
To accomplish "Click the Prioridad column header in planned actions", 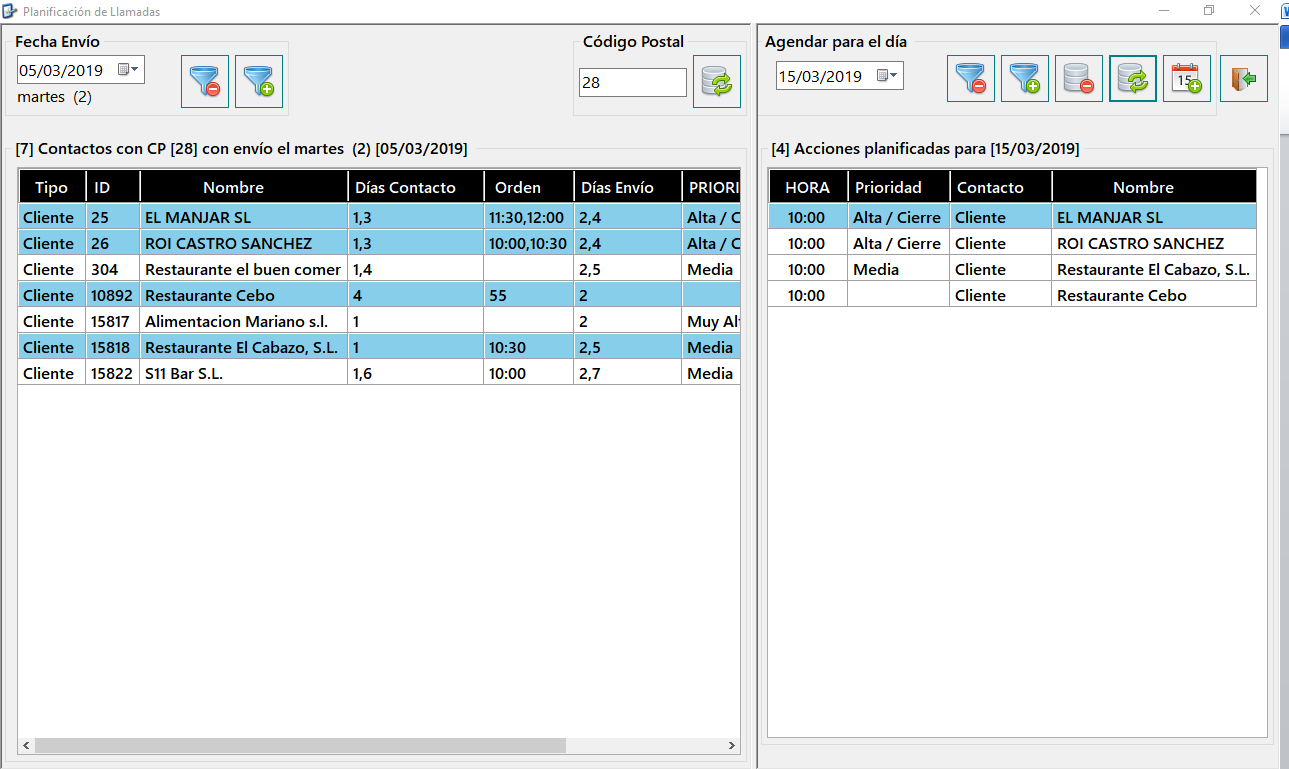I will point(899,187).
